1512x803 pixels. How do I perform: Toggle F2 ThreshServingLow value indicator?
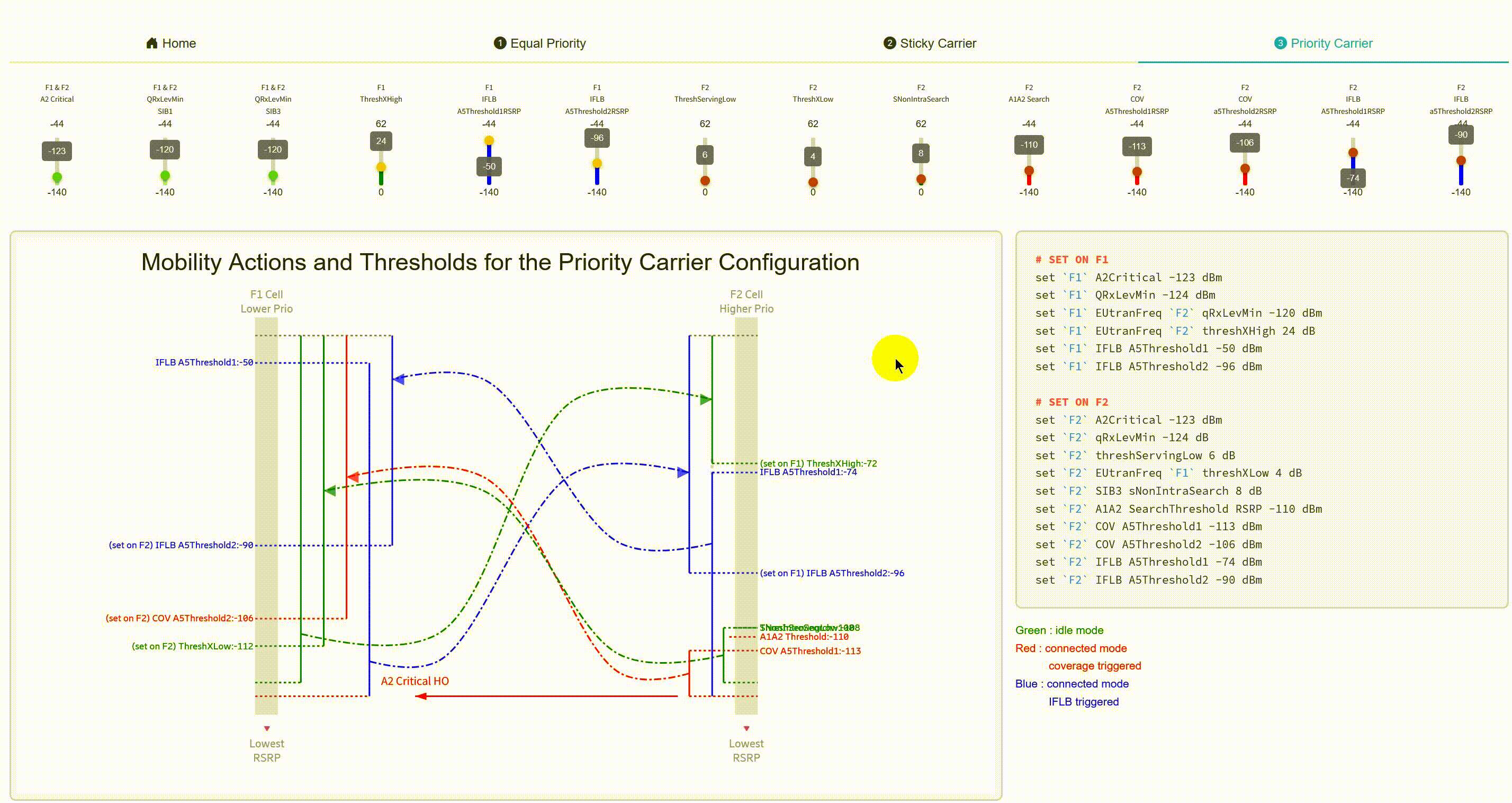click(x=704, y=154)
